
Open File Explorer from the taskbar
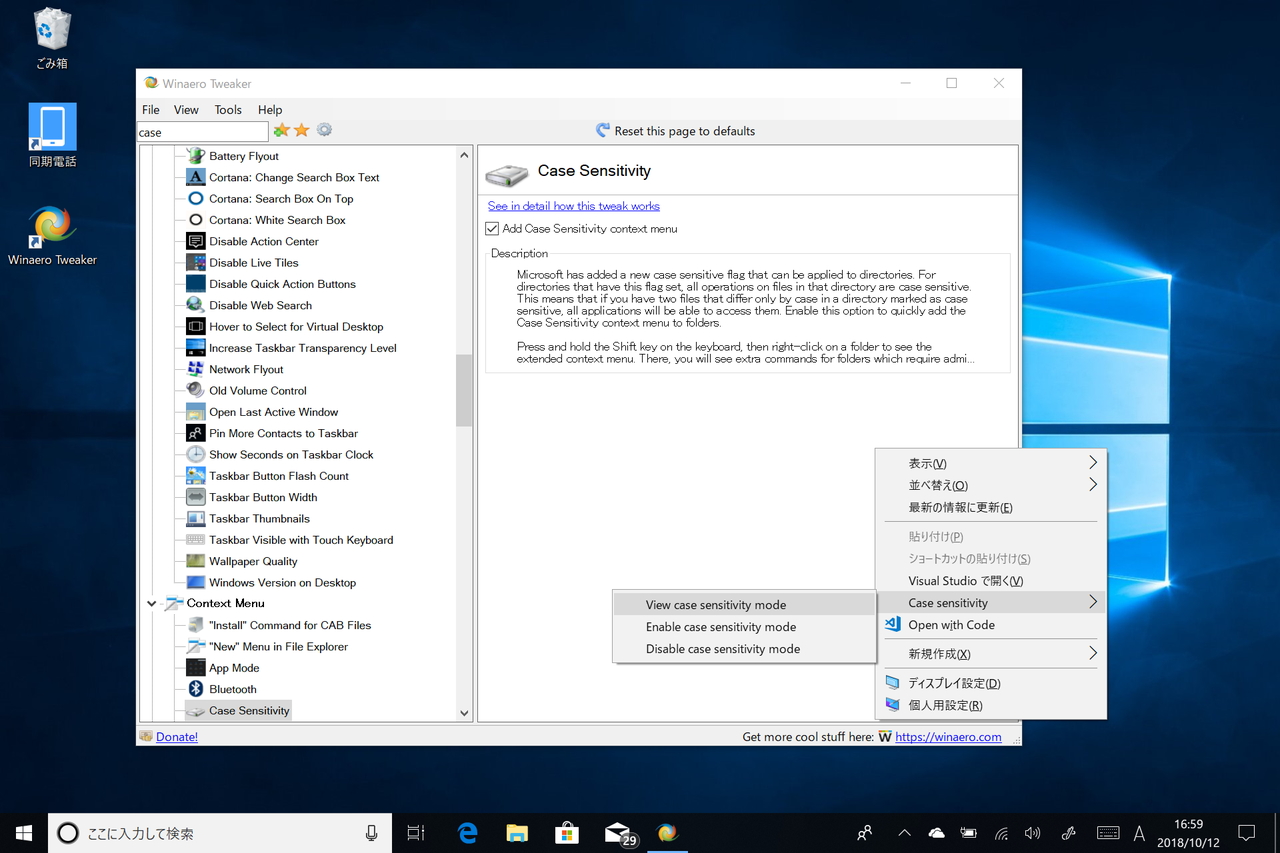tap(517, 833)
